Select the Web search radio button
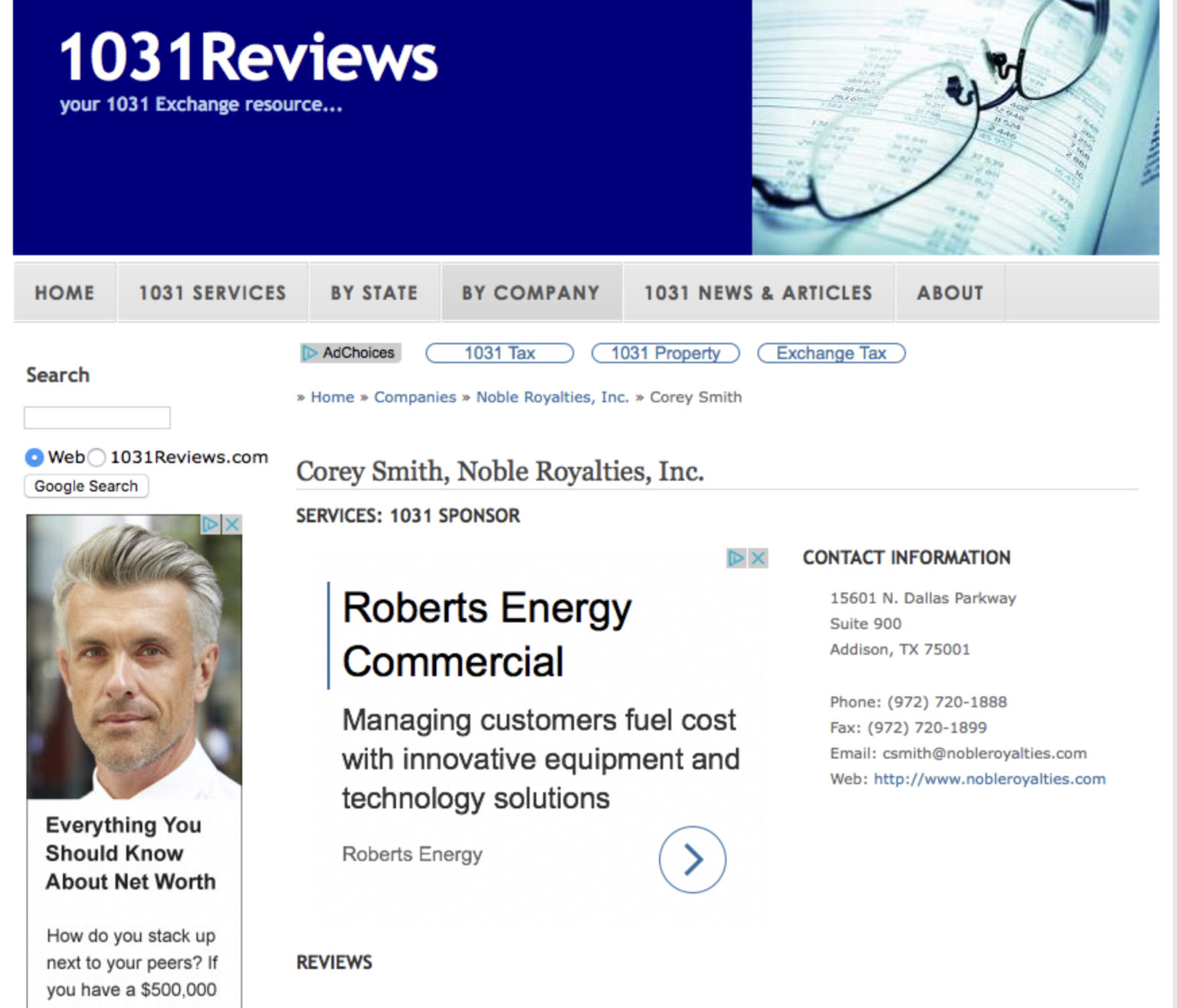The image size is (1177, 1008). (34, 458)
